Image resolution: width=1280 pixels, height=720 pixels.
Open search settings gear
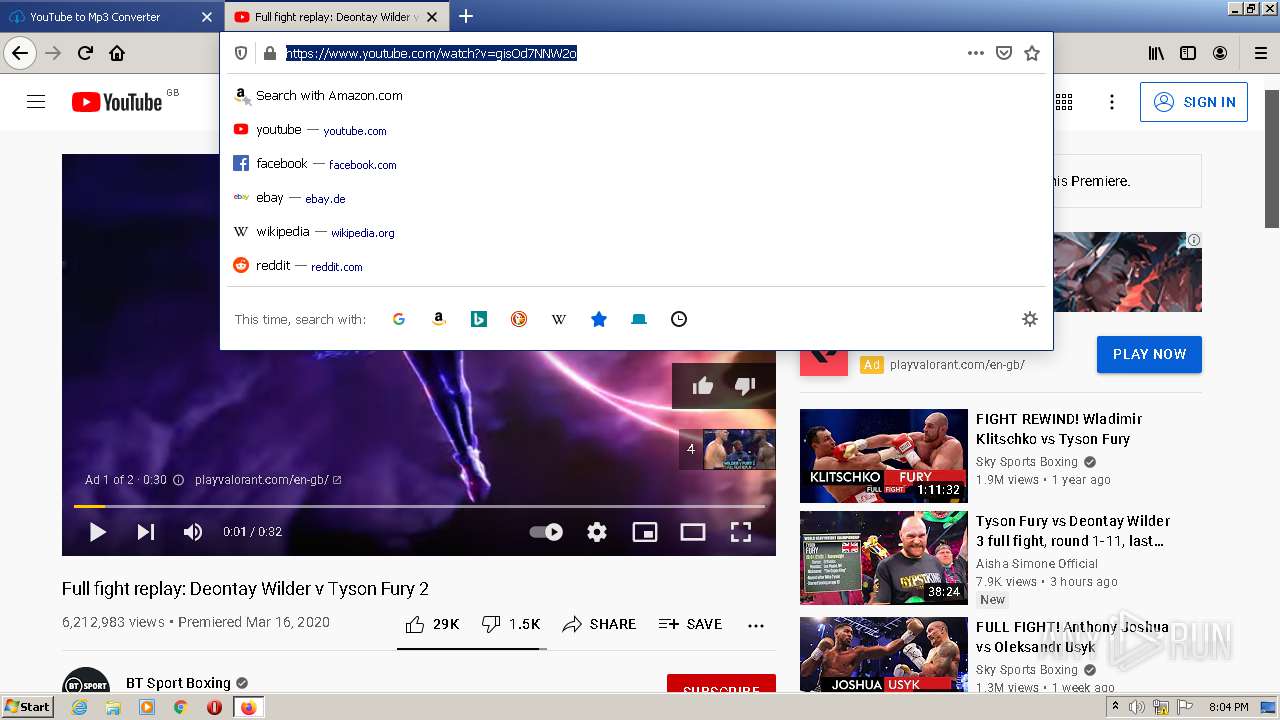pyautogui.click(x=1030, y=319)
